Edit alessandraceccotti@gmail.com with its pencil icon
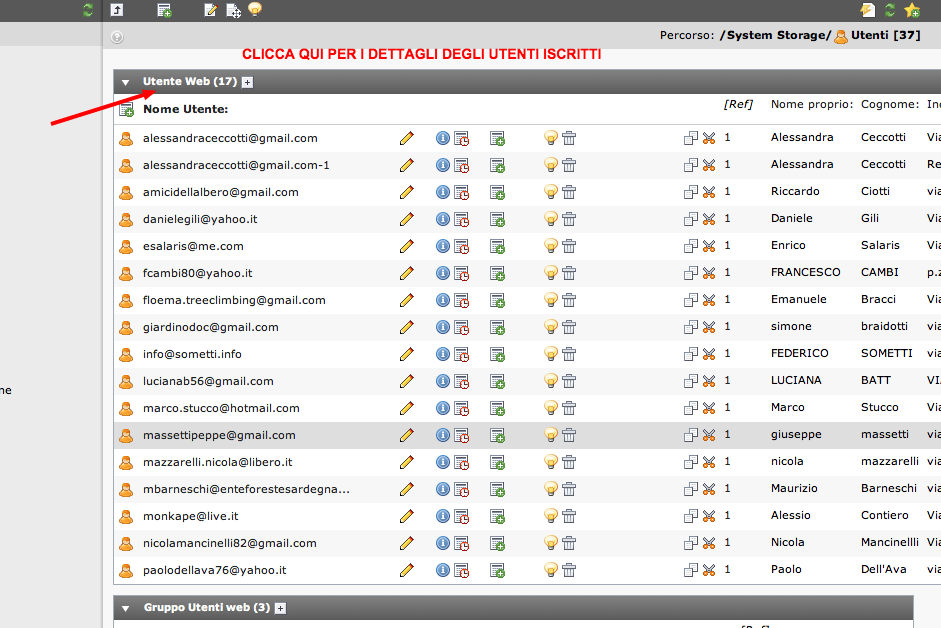 pyautogui.click(x=406, y=138)
